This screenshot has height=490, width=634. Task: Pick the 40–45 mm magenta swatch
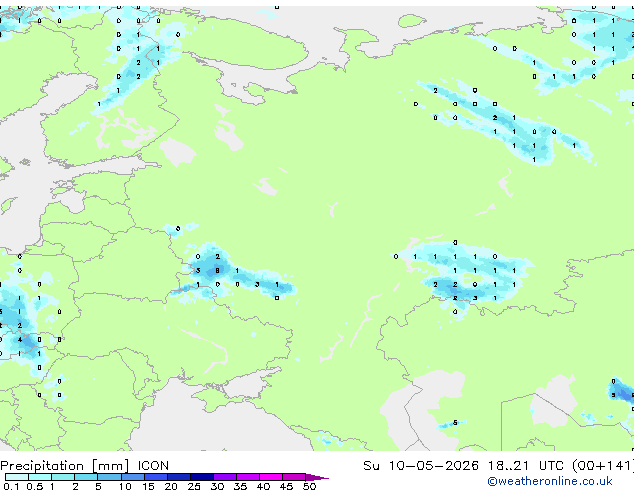271,477
